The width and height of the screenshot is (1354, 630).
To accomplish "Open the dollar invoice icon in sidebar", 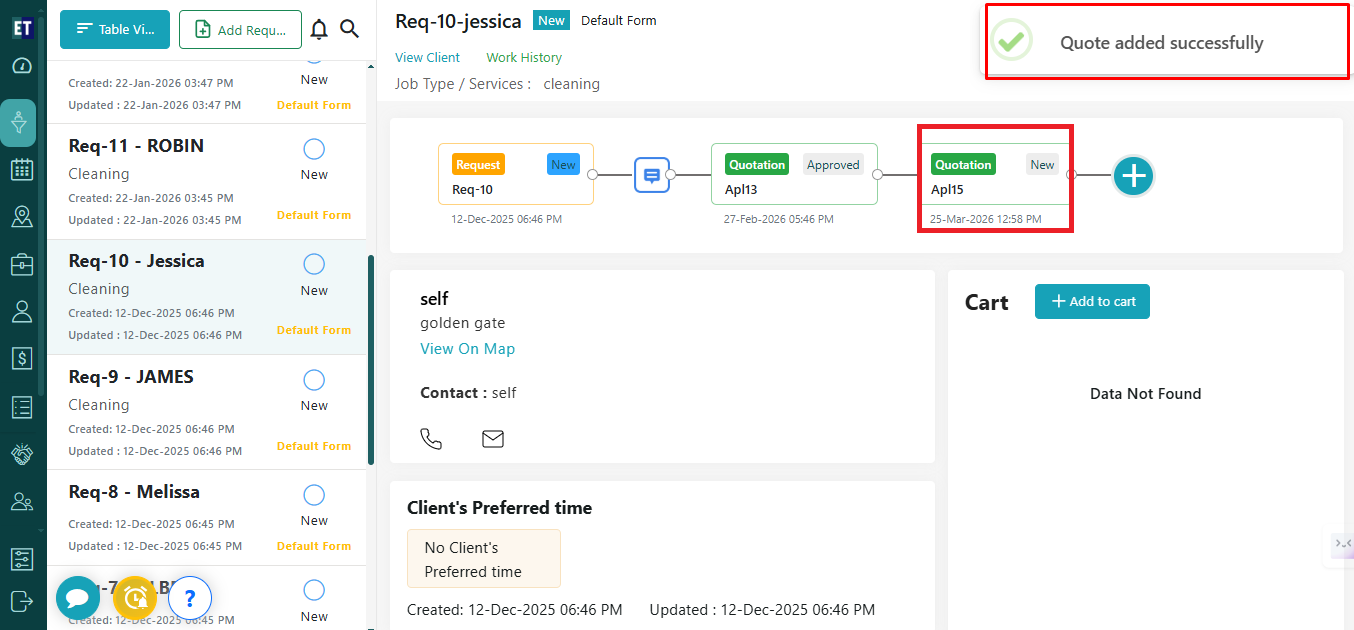I will pyautogui.click(x=22, y=358).
